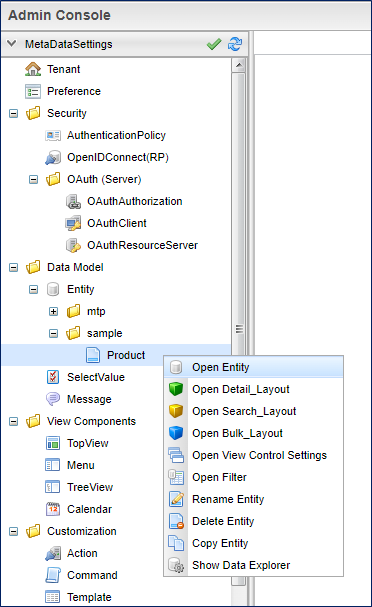
Task: Click the Preference list icon
Action: coord(33,91)
